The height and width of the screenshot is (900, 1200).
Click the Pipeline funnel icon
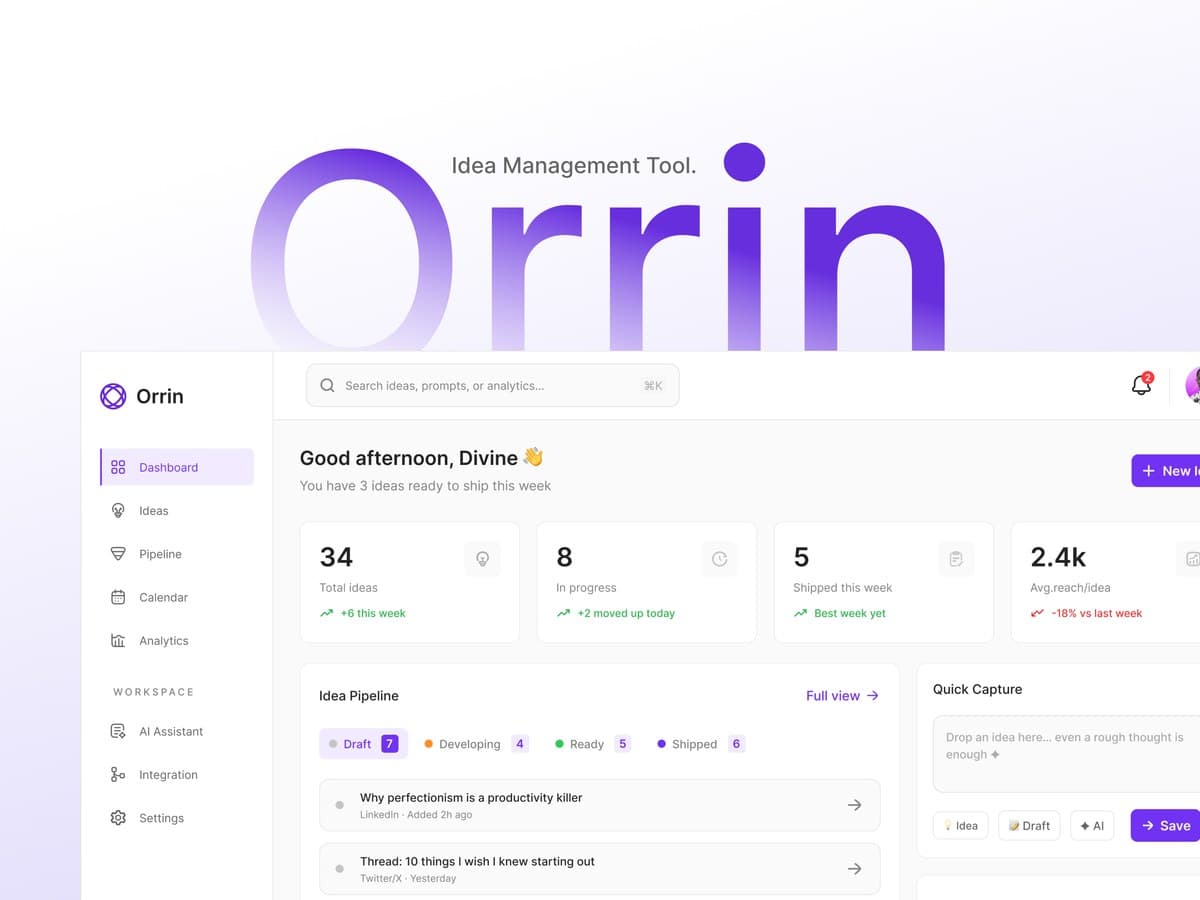click(x=118, y=554)
